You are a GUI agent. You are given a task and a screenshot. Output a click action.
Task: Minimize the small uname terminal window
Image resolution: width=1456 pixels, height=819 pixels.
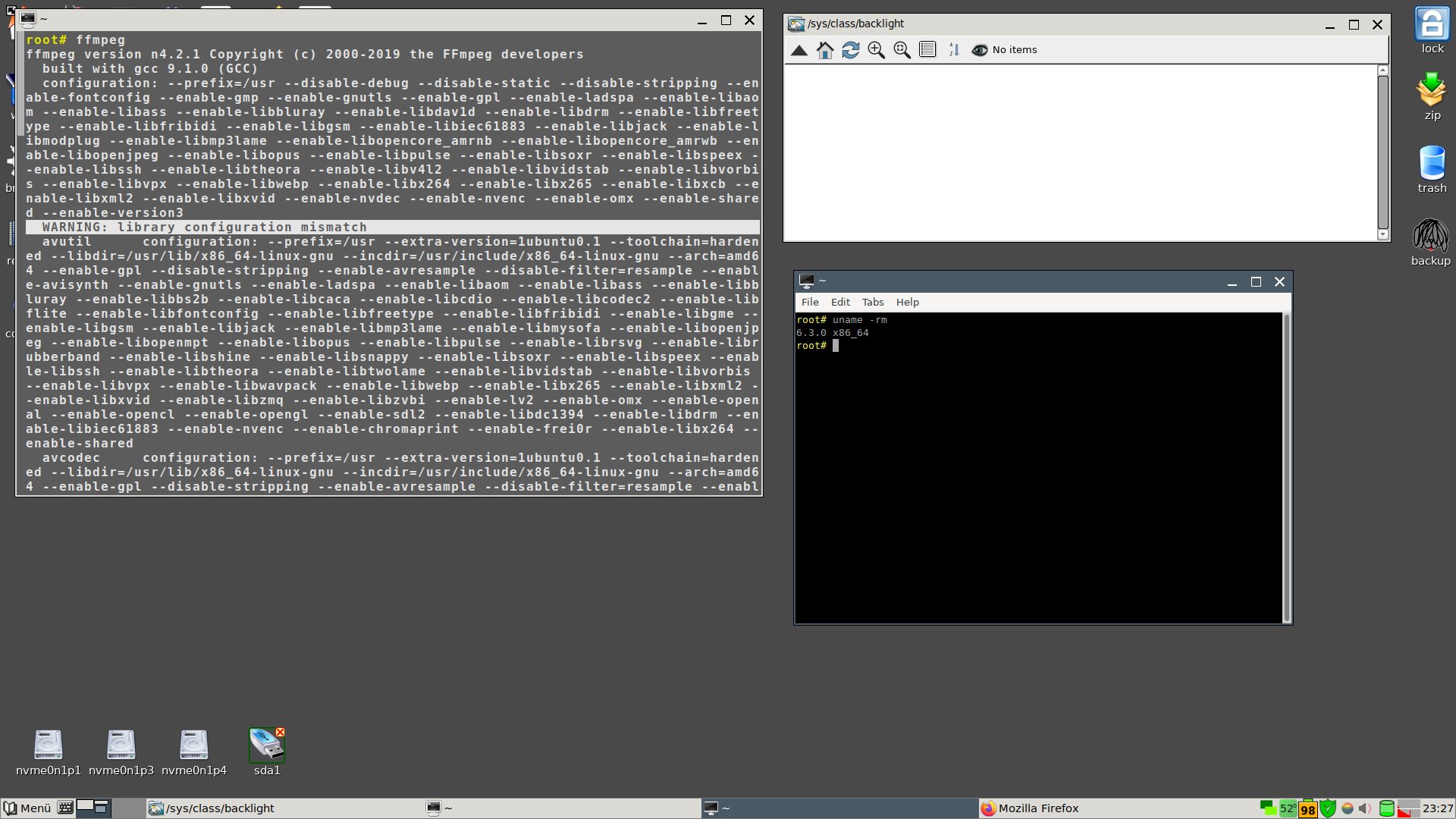pos(1232,282)
